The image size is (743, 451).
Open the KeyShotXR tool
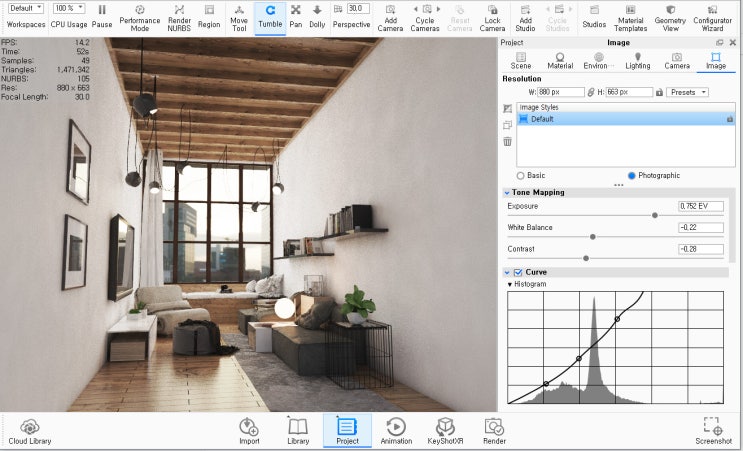click(x=445, y=431)
